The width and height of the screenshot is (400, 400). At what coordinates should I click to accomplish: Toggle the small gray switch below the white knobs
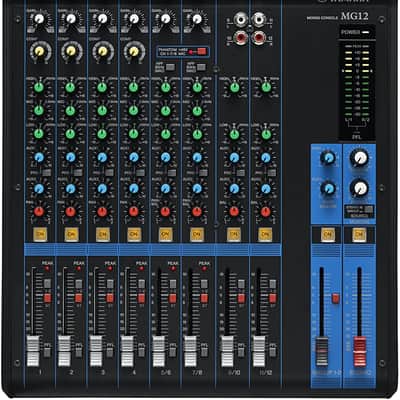(x=368, y=209)
